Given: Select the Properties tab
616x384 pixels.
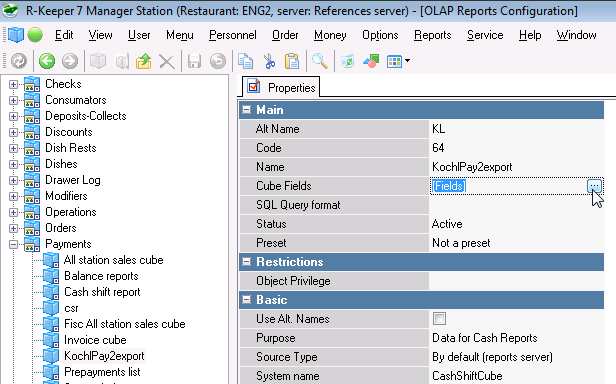Looking at the screenshot, I should coord(281,87).
